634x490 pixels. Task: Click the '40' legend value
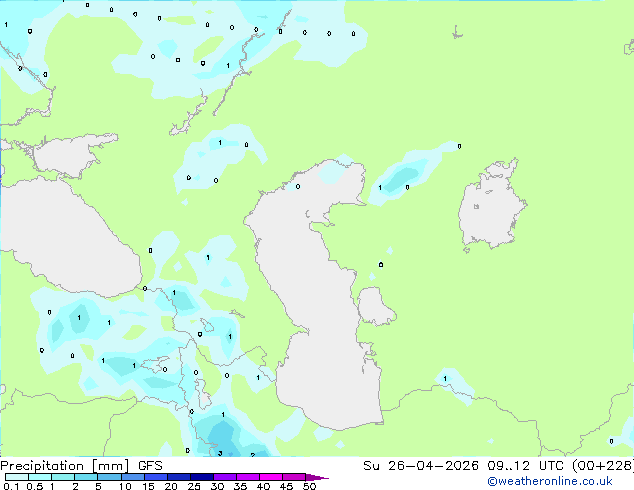[263, 486]
